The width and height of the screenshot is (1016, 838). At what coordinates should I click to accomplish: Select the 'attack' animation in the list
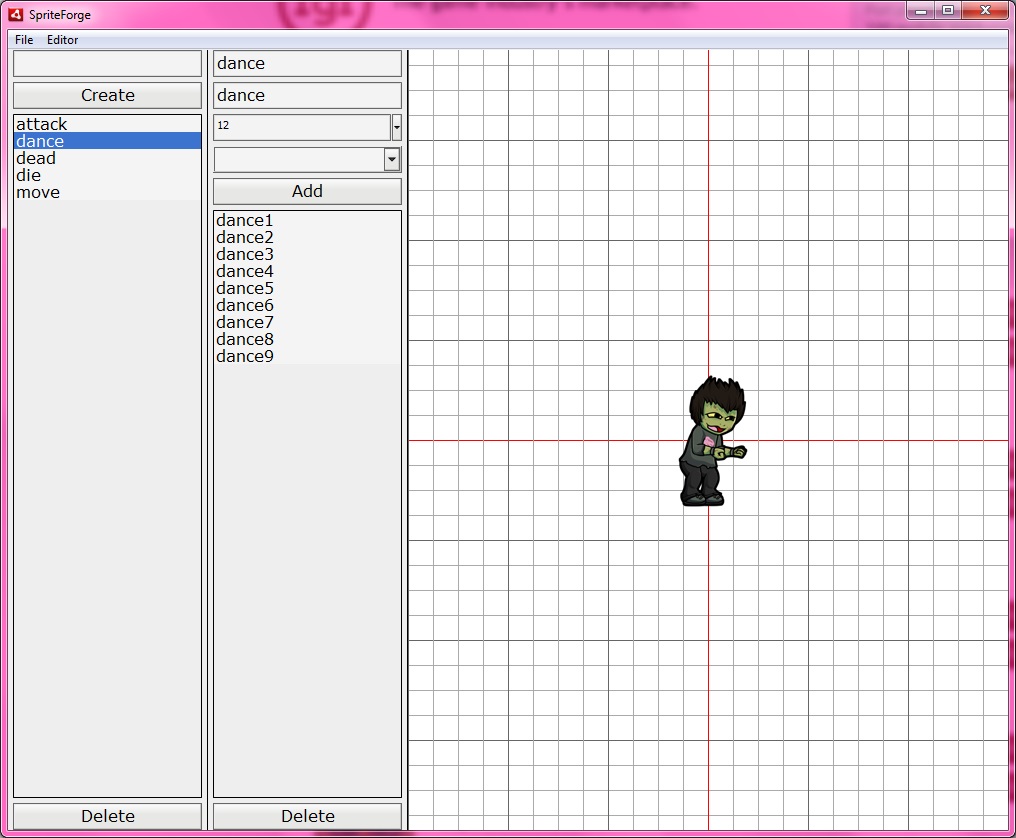(x=42, y=124)
